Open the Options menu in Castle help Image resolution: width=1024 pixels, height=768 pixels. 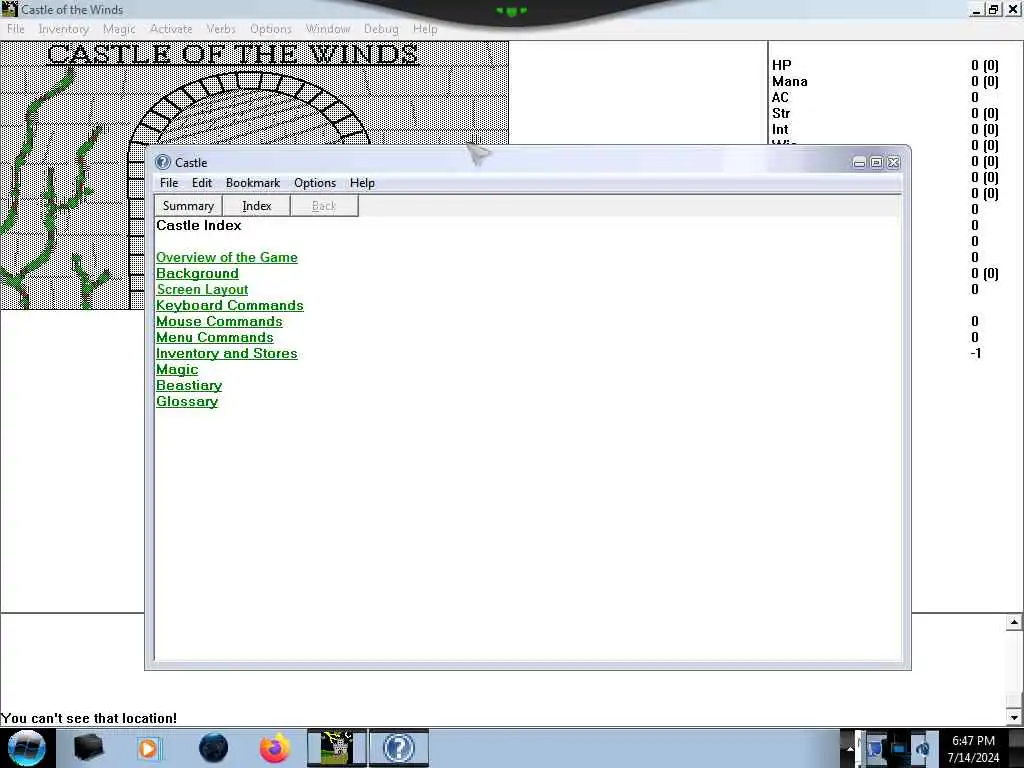315,183
